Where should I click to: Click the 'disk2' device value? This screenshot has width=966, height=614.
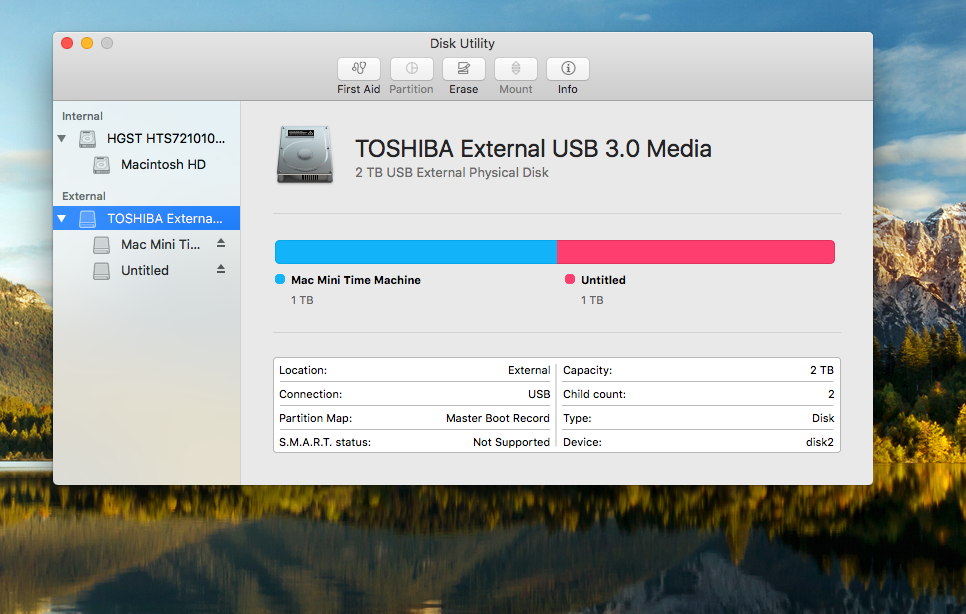pyautogui.click(x=819, y=442)
